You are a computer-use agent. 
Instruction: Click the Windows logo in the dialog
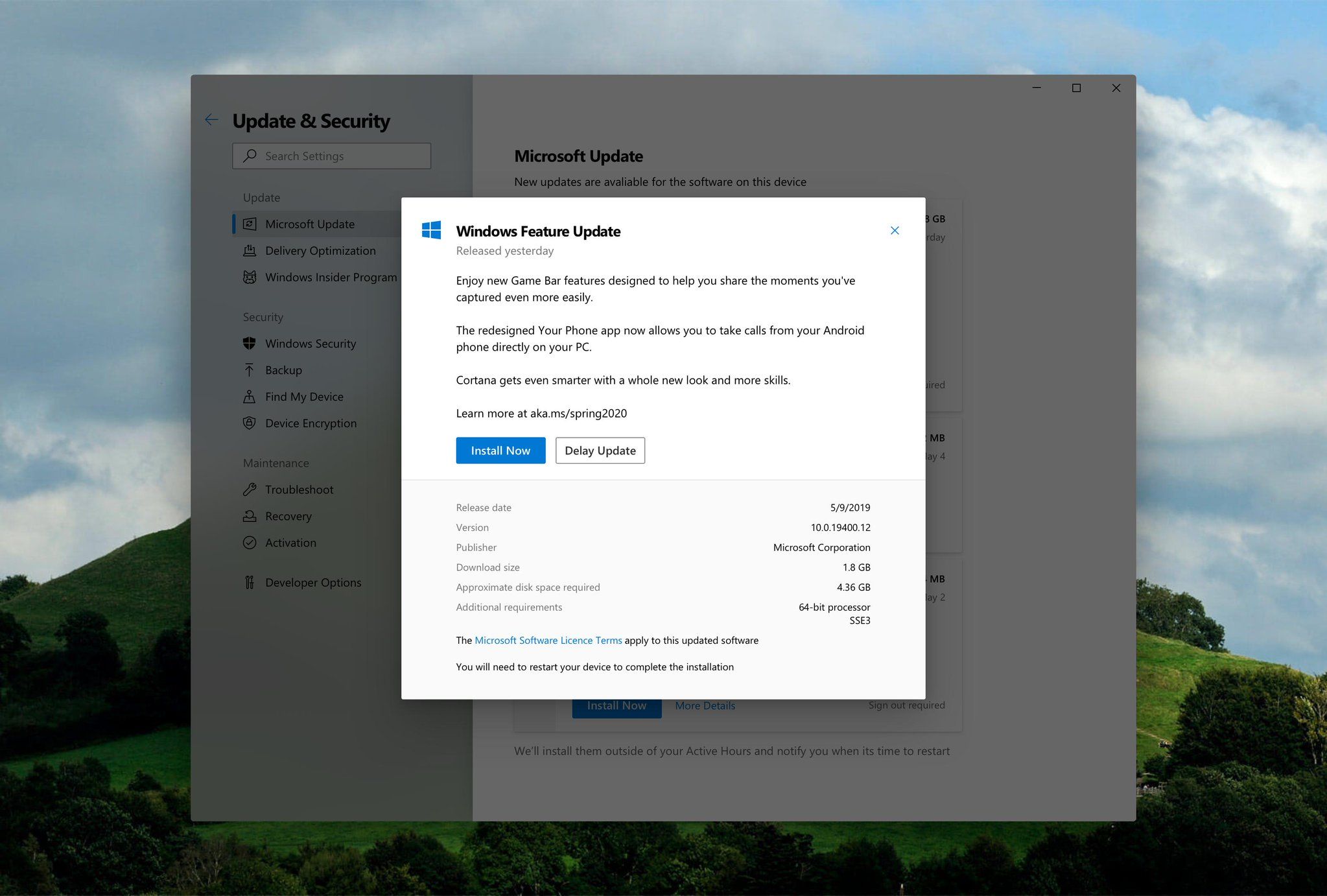431,230
